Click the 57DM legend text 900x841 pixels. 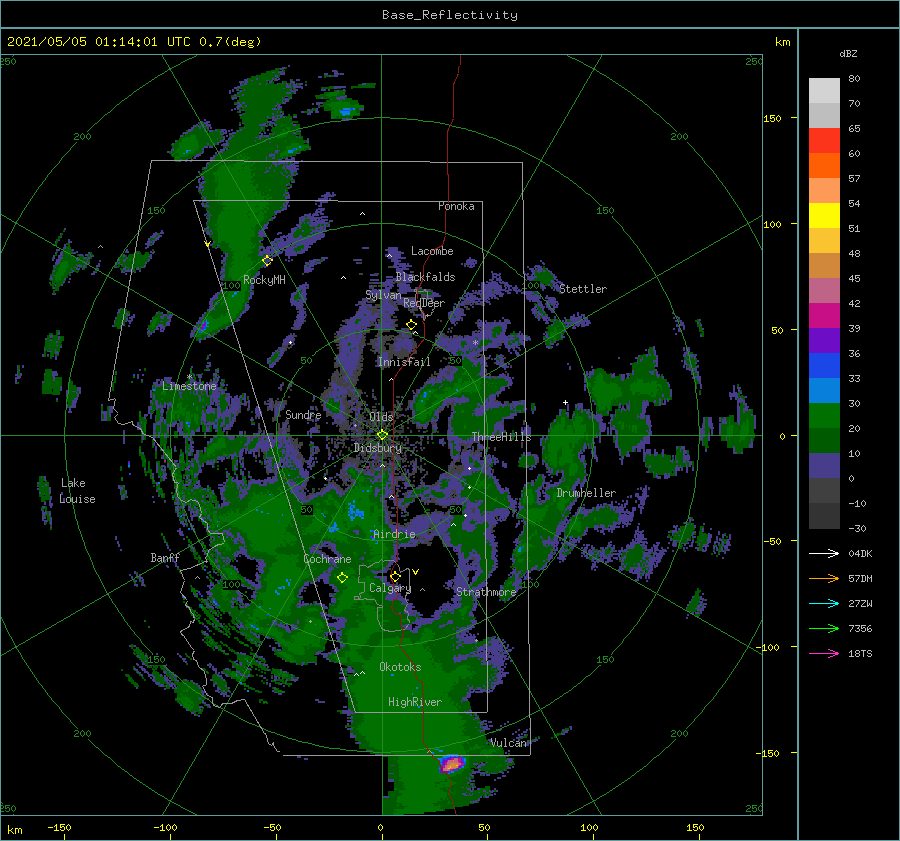[860, 579]
